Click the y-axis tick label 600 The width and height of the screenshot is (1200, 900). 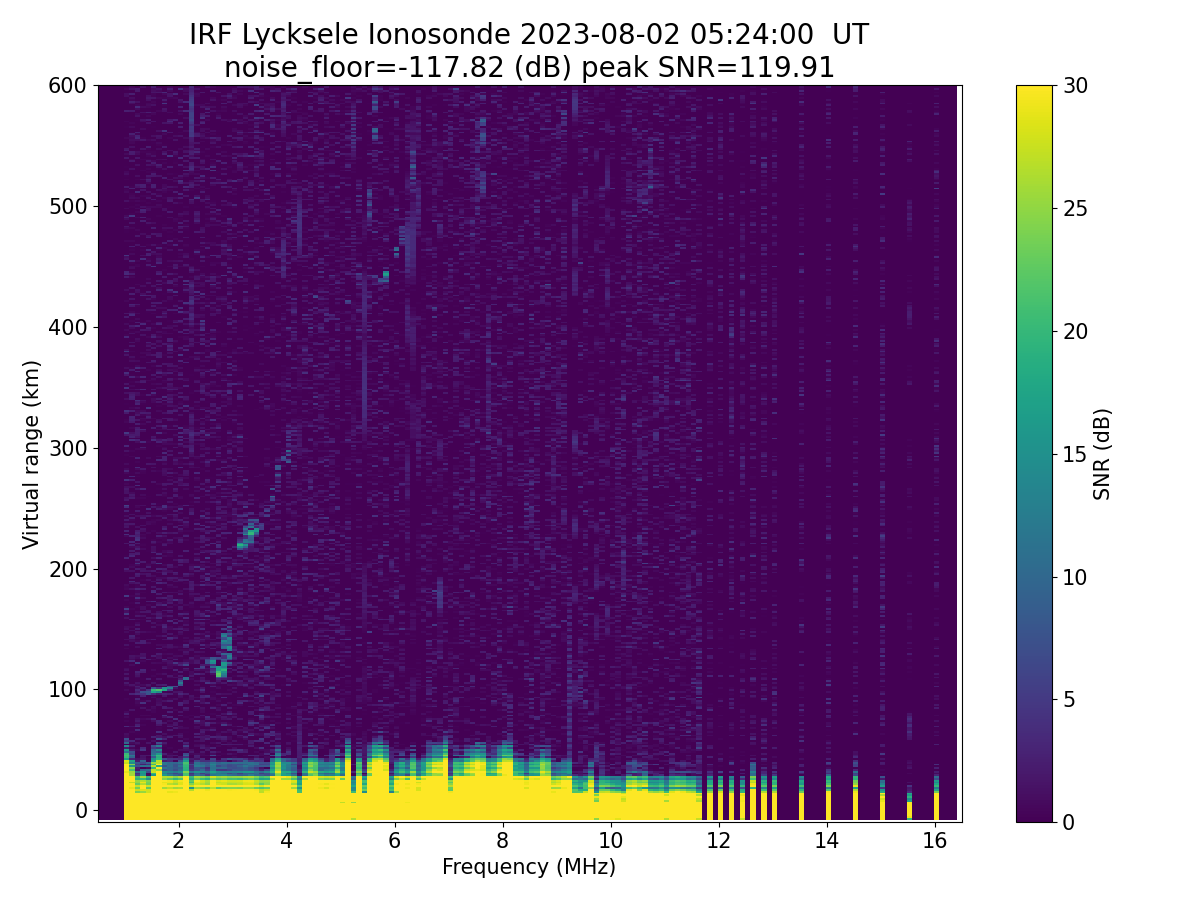pos(68,86)
